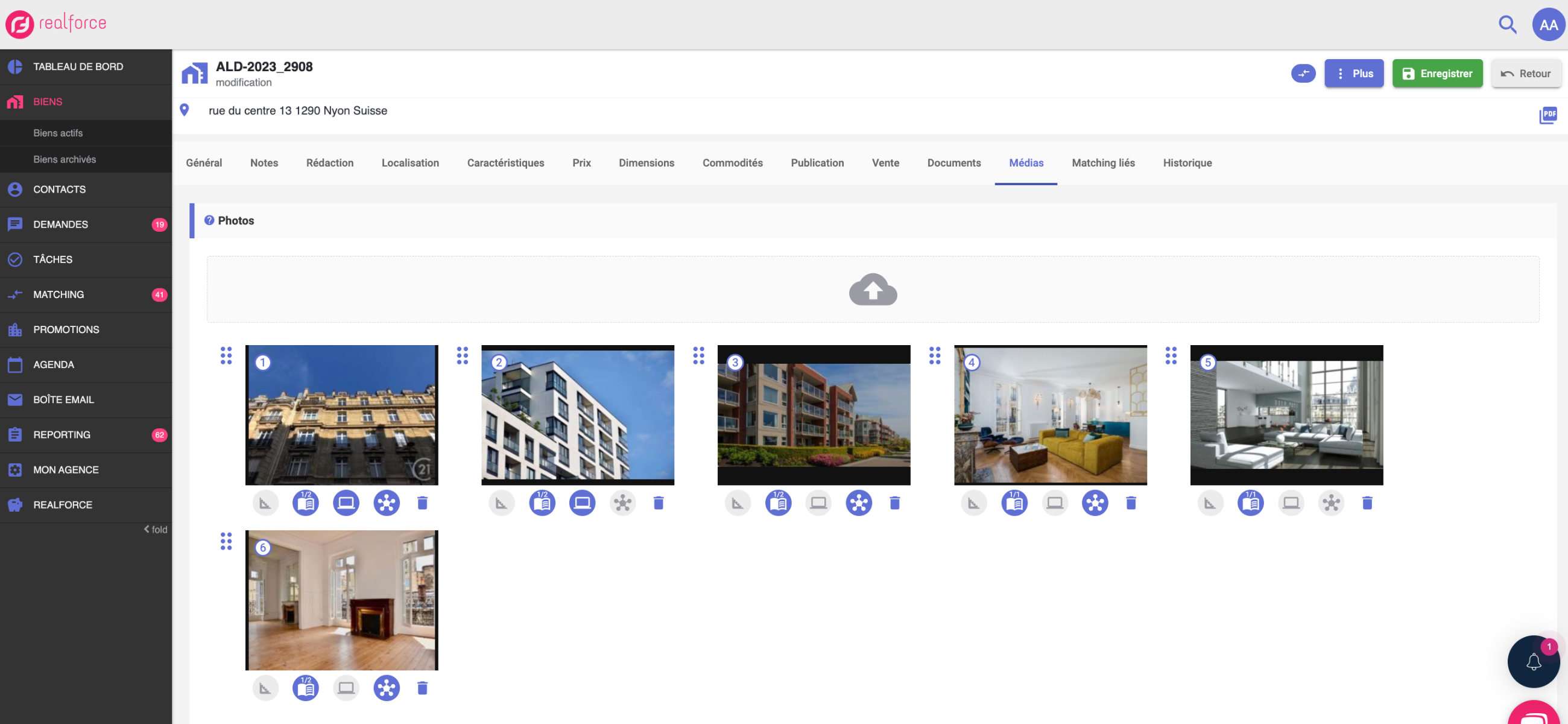Screen dimensions: 1568x724
Task: Open the Plus more-actions dropdown
Action: [1354, 74]
